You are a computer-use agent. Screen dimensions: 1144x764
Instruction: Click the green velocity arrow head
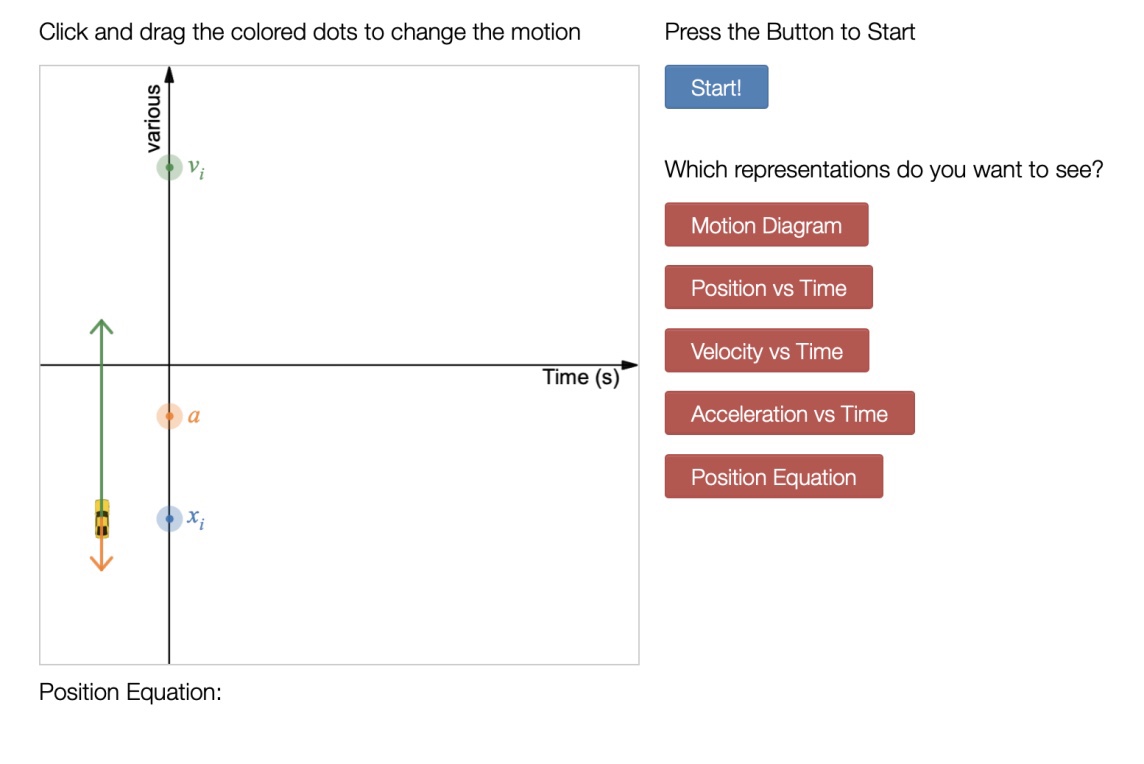click(x=101, y=325)
